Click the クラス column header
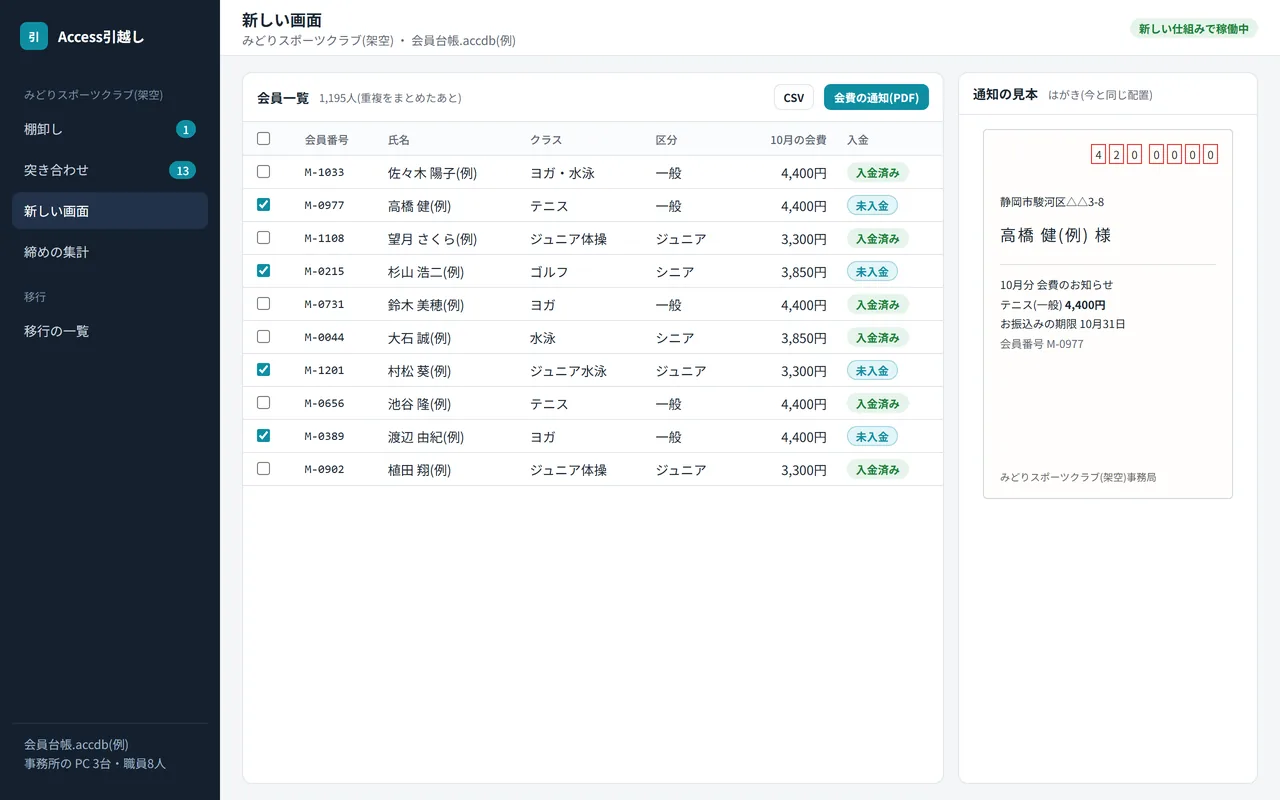The width and height of the screenshot is (1280, 800). pyautogui.click(x=546, y=140)
